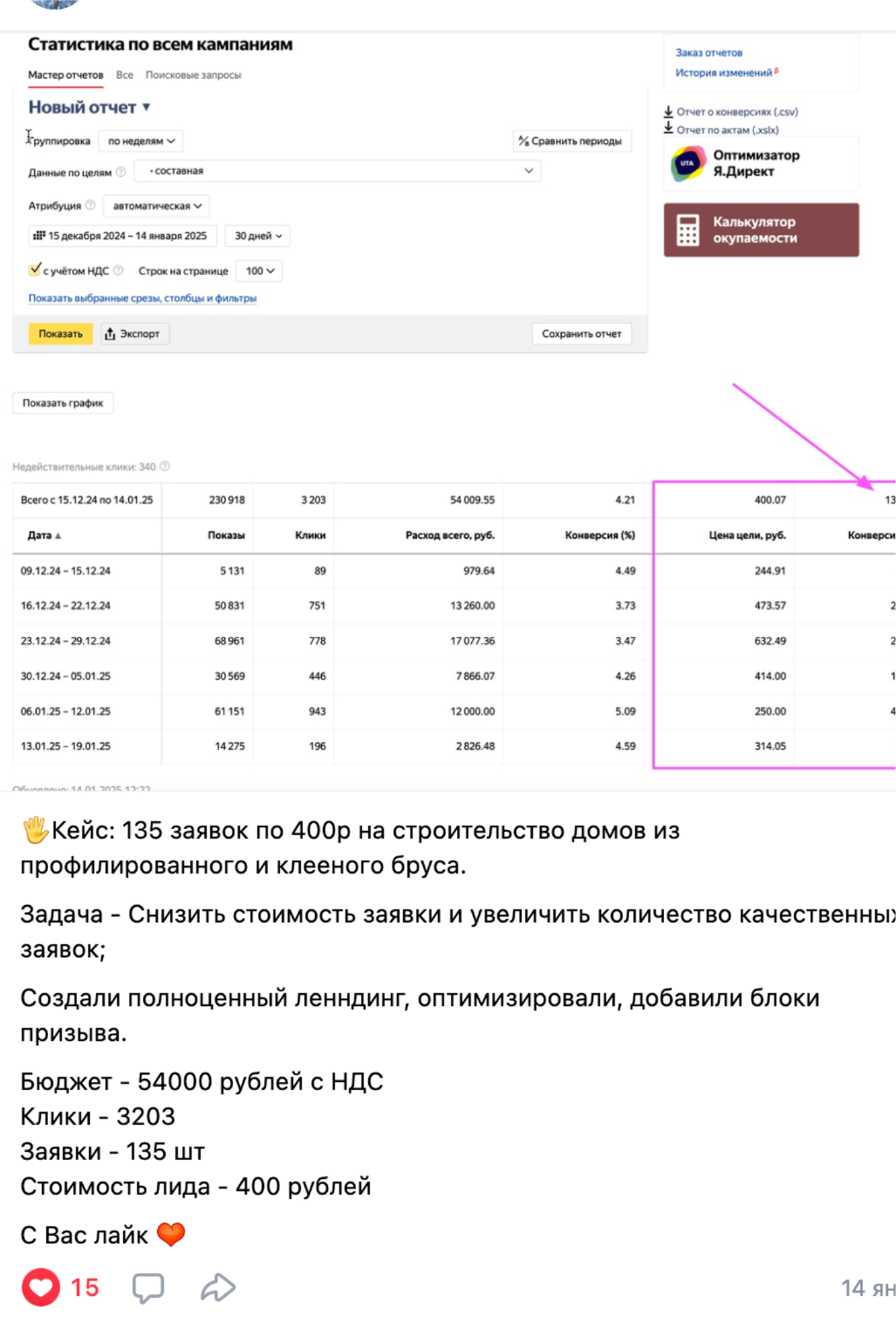Open the date range picker field
This screenshot has width=896, height=1330.
tap(120, 236)
